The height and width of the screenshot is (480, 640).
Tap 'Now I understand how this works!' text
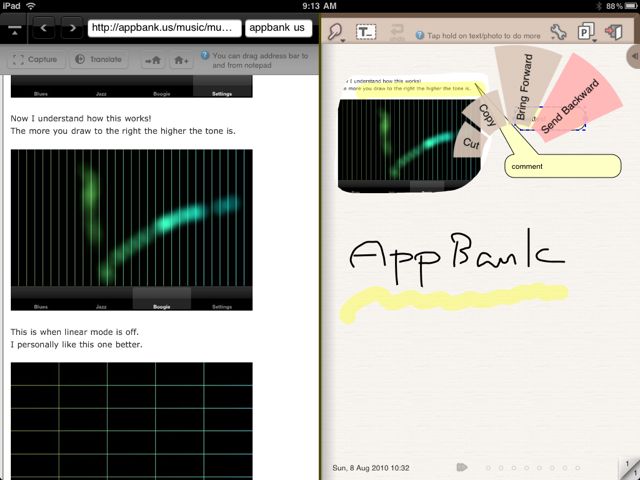[x=81, y=118]
